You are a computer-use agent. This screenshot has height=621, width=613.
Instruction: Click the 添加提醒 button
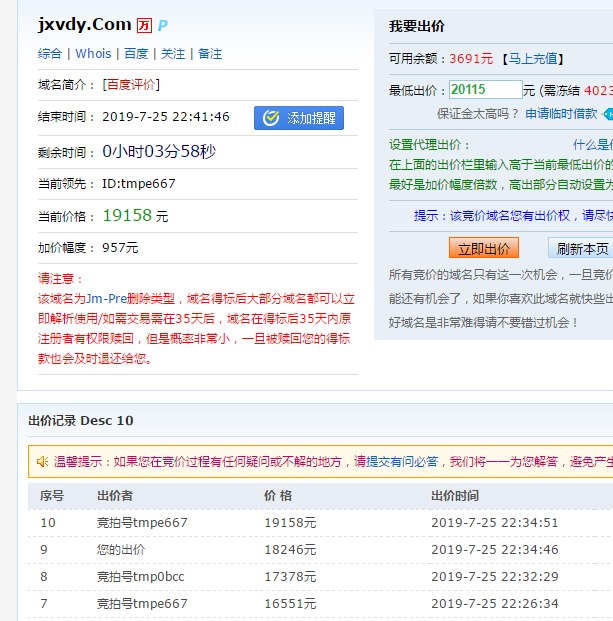pos(299,118)
